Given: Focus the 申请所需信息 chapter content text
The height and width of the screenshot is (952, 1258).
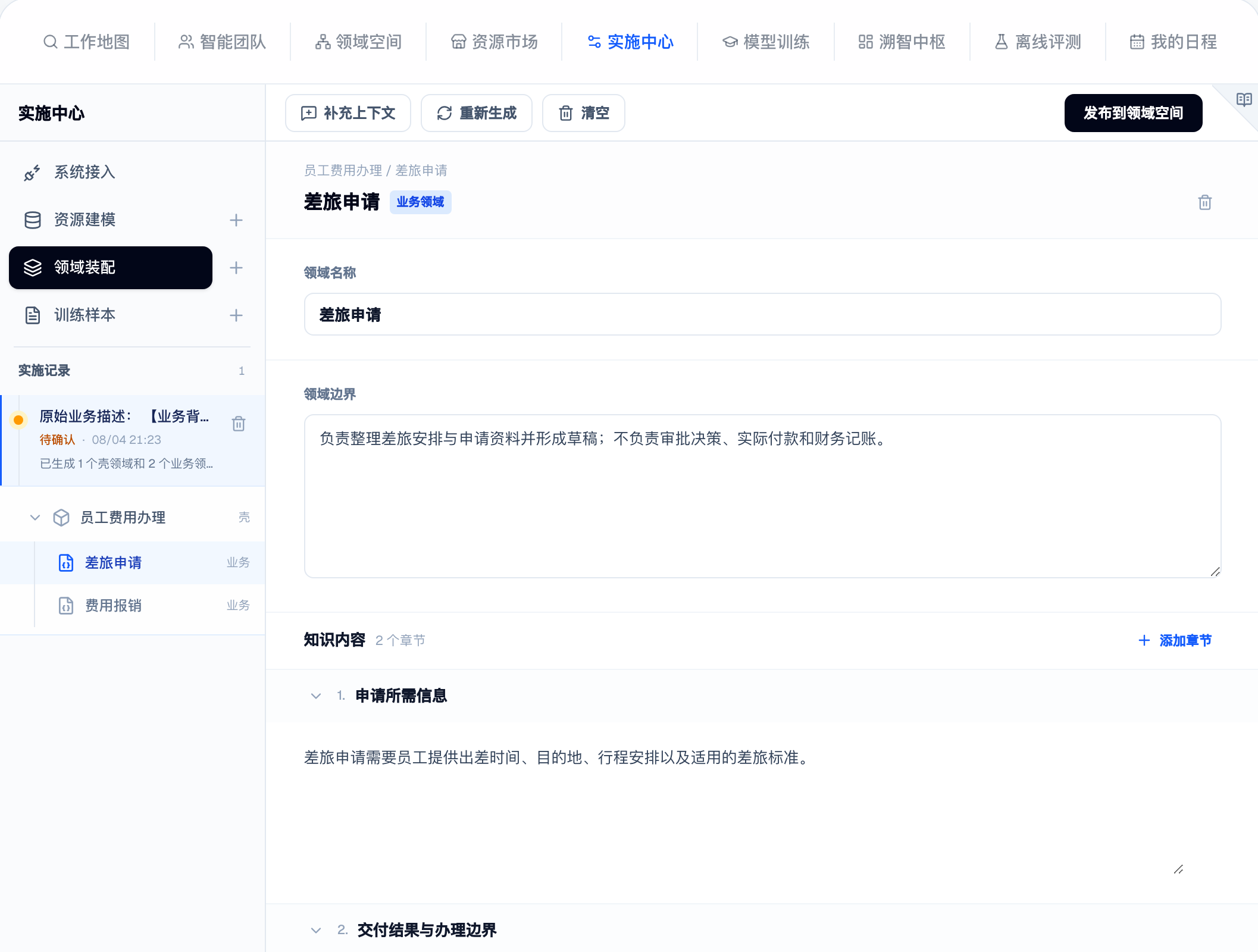Looking at the screenshot, I should point(744,809).
